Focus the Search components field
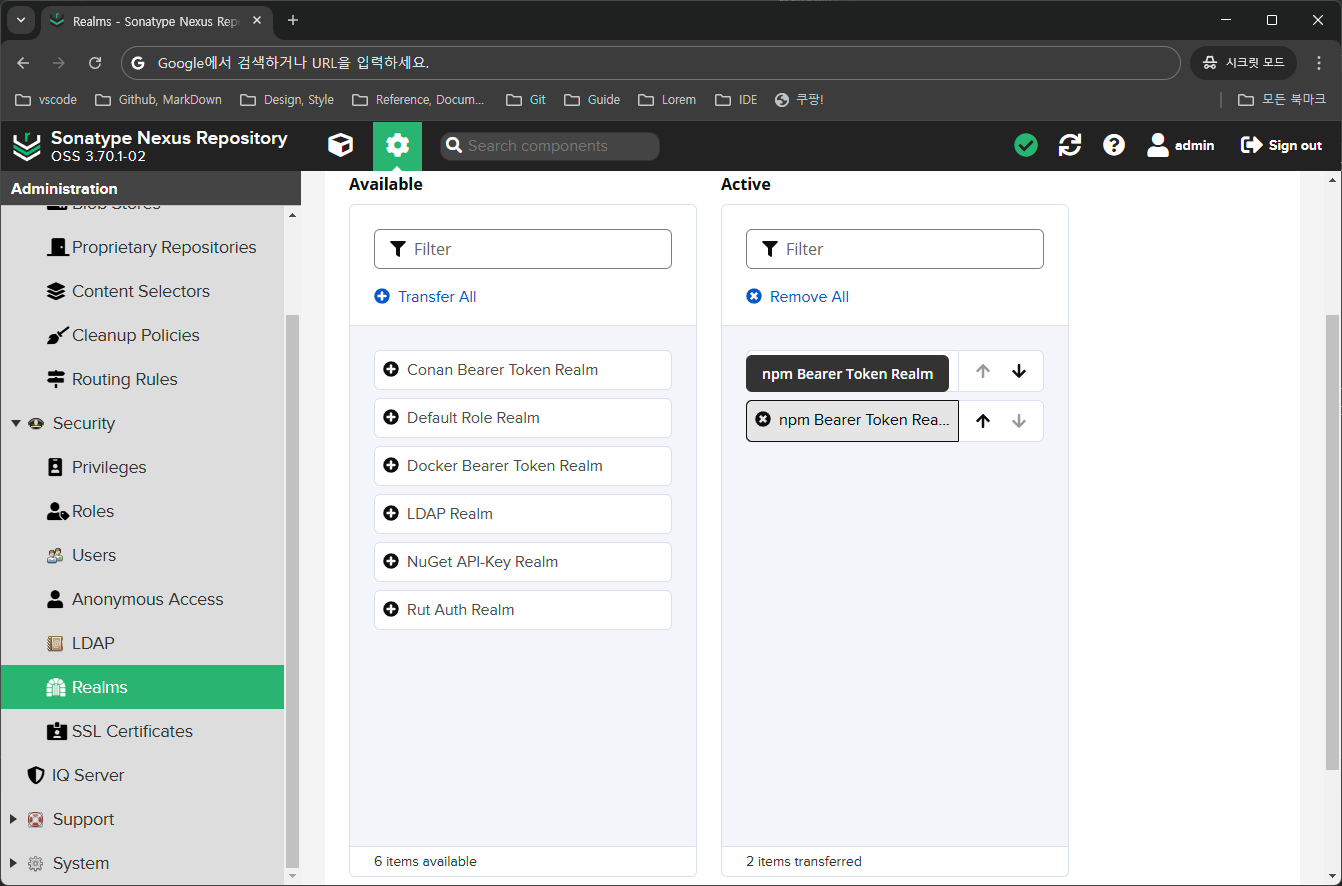The height and width of the screenshot is (886, 1342). point(550,146)
